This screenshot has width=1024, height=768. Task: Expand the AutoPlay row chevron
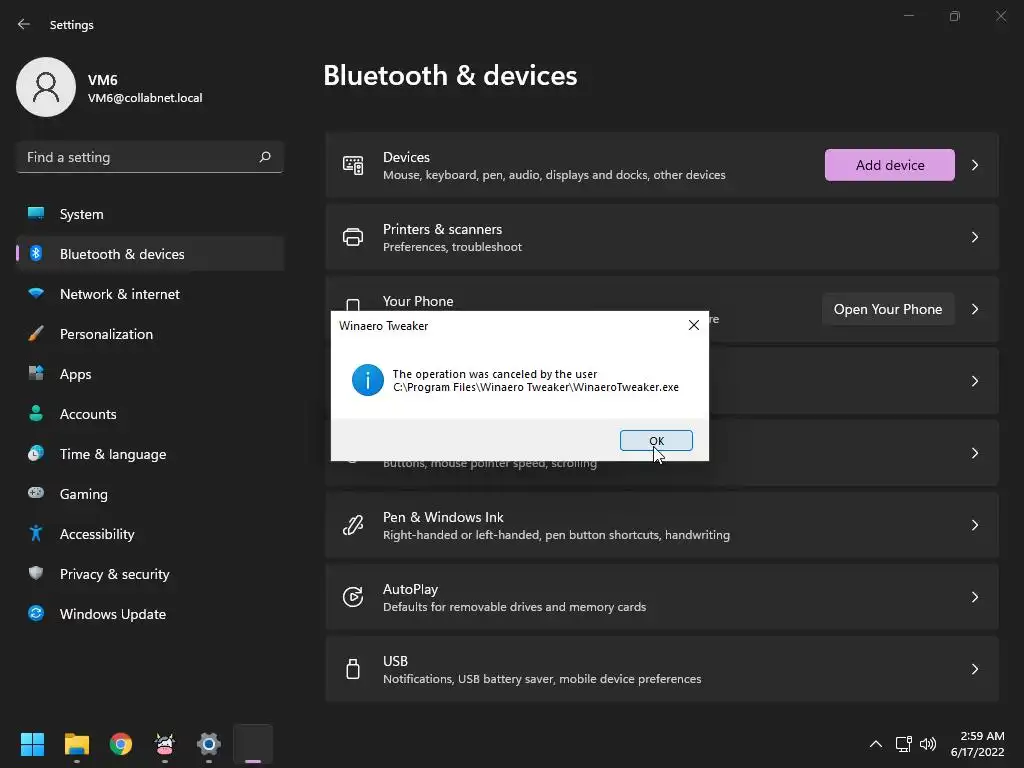[x=974, y=597]
